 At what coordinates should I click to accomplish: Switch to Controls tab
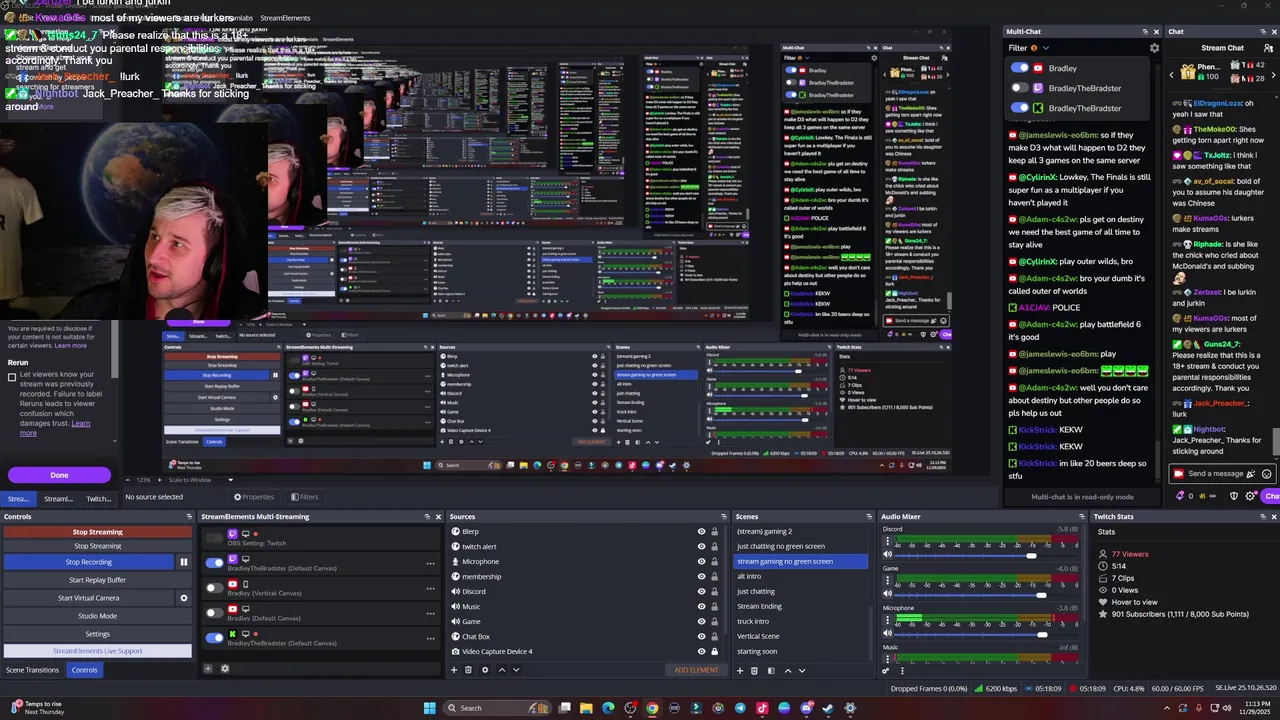85,670
